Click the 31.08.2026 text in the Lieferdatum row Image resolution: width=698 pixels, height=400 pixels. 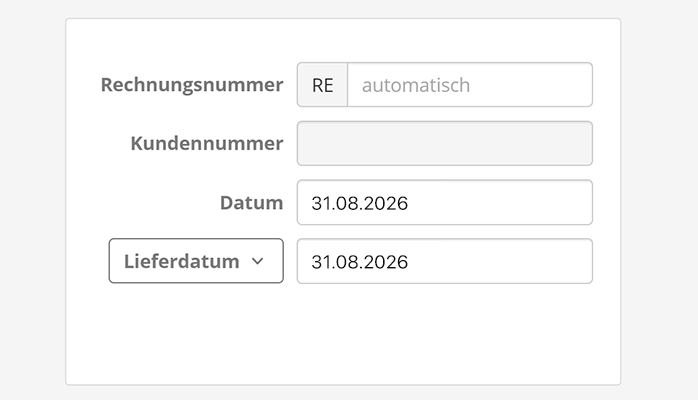click(360, 261)
